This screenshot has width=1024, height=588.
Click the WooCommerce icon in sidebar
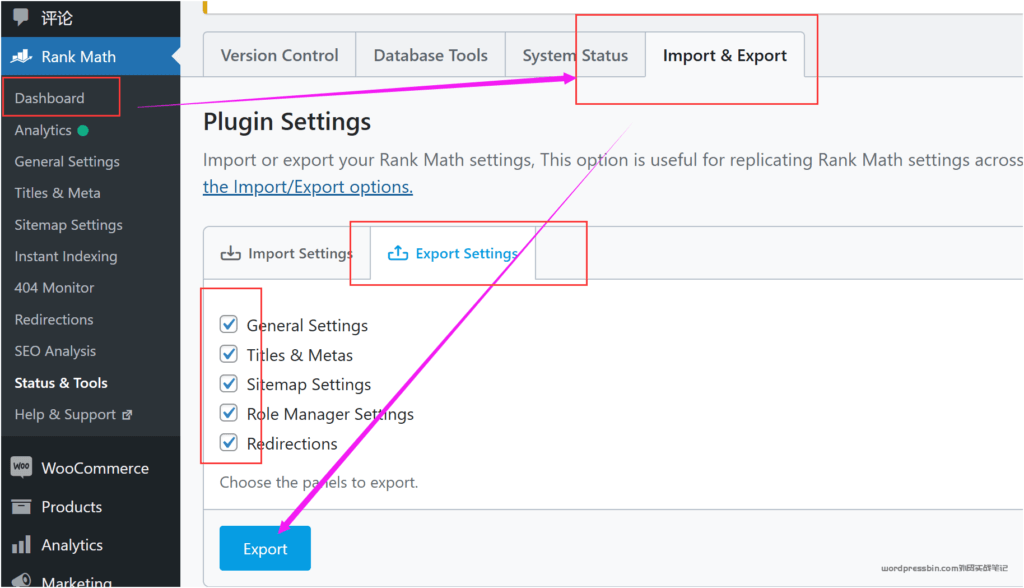[x=21, y=468]
